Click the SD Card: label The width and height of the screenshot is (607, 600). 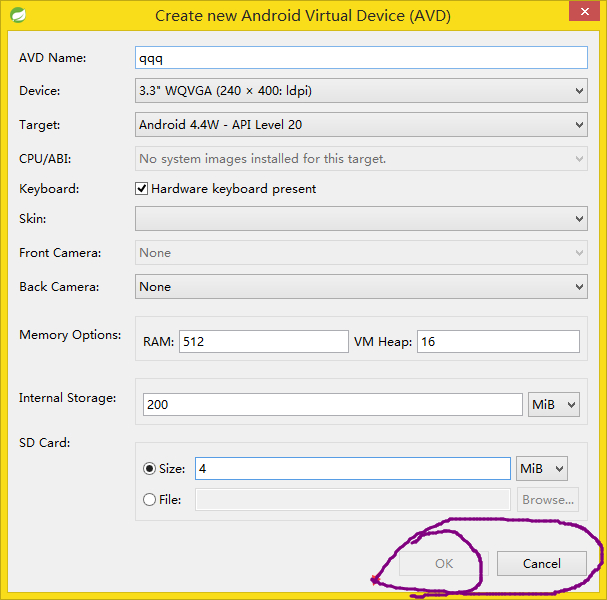coord(45,442)
